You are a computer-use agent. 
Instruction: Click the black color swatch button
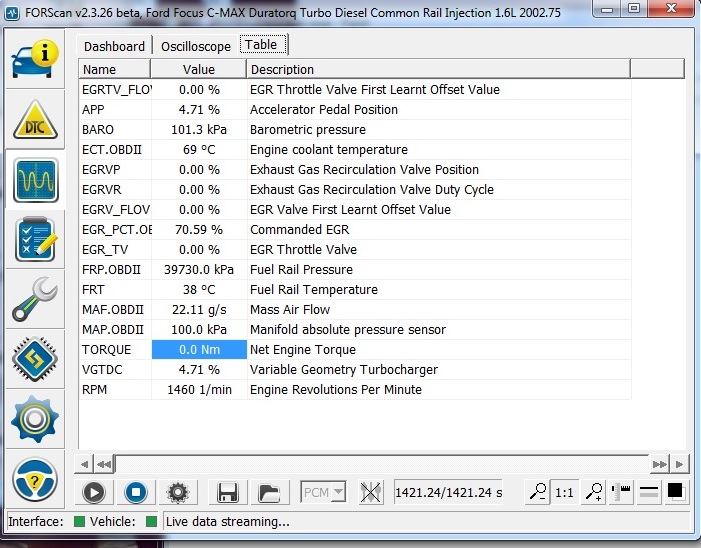pyautogui.click(x=675, y=492)
